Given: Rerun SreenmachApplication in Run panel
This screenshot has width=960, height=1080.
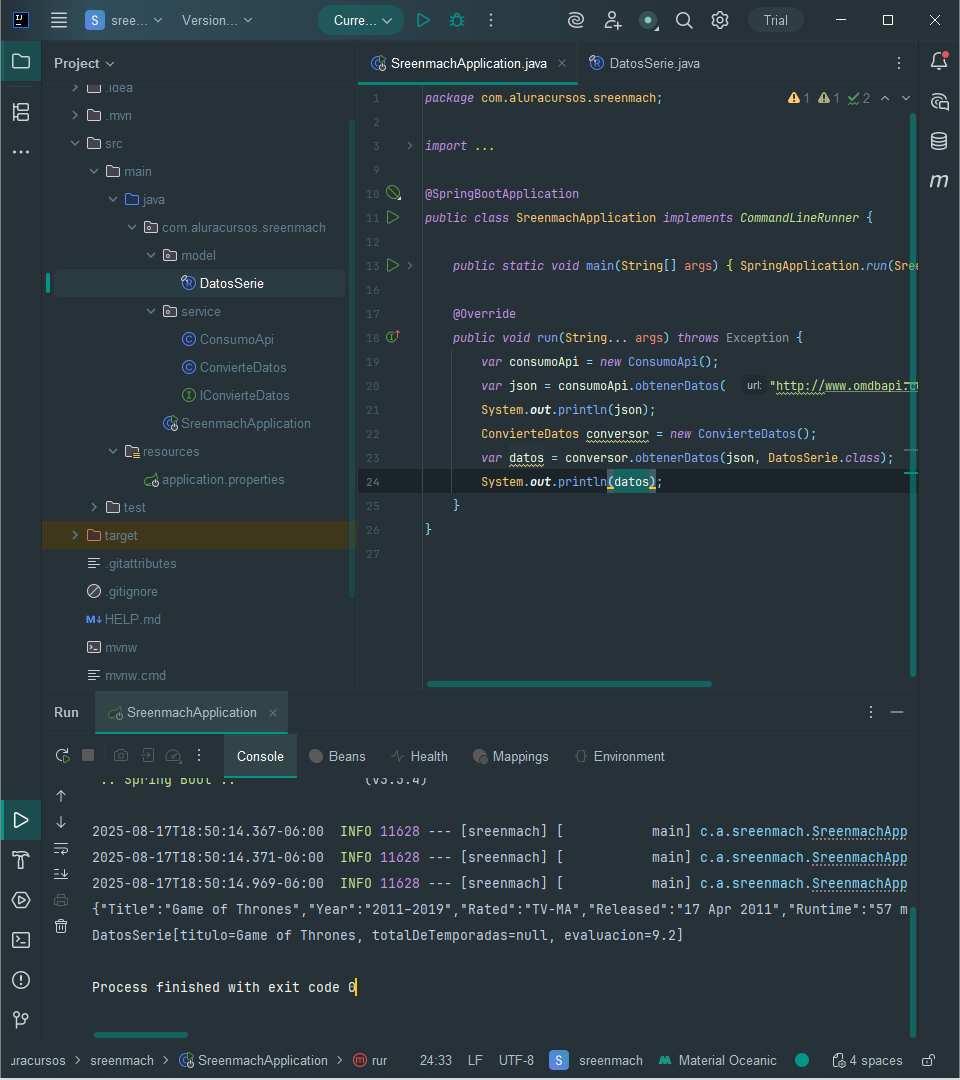Looking at the screenshot, I should tap(62, 756).
